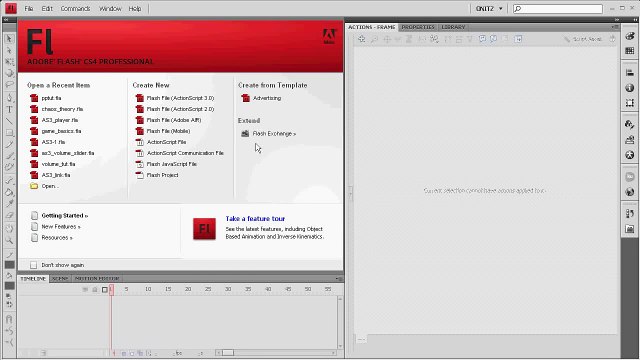Click the Open... folder item

50,186
